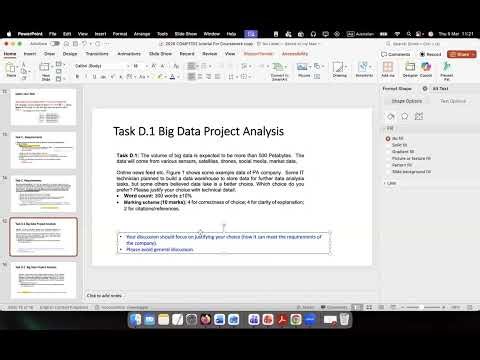Open the Review ribbon tab
This screenshot has height=360, width=480.
pos(209,54)
